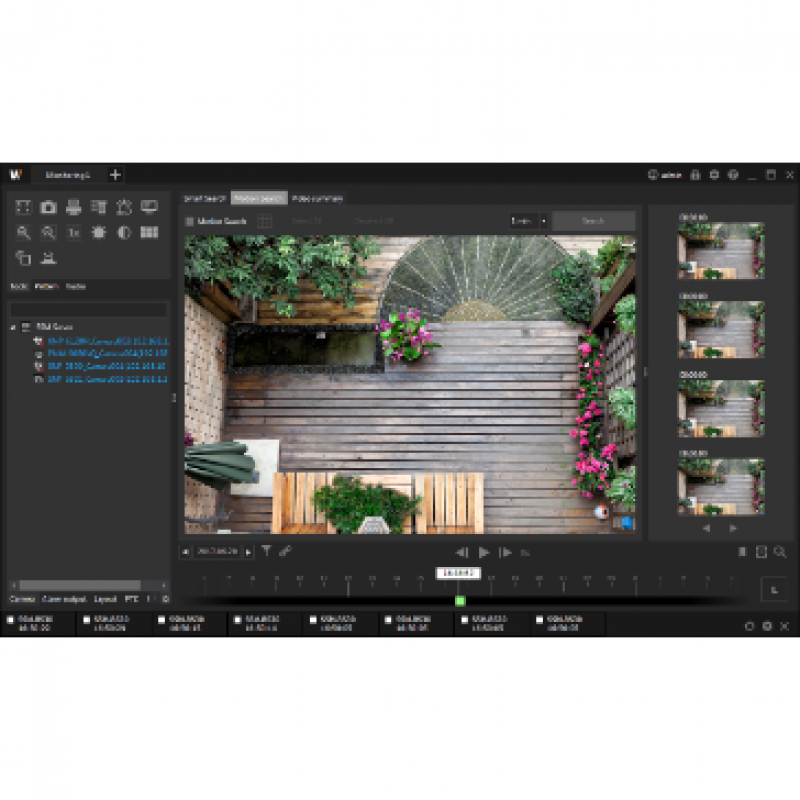Click the magnifier search icon right of the playback bar
This screenshot has width=800, height=800.
click(780, 552)
